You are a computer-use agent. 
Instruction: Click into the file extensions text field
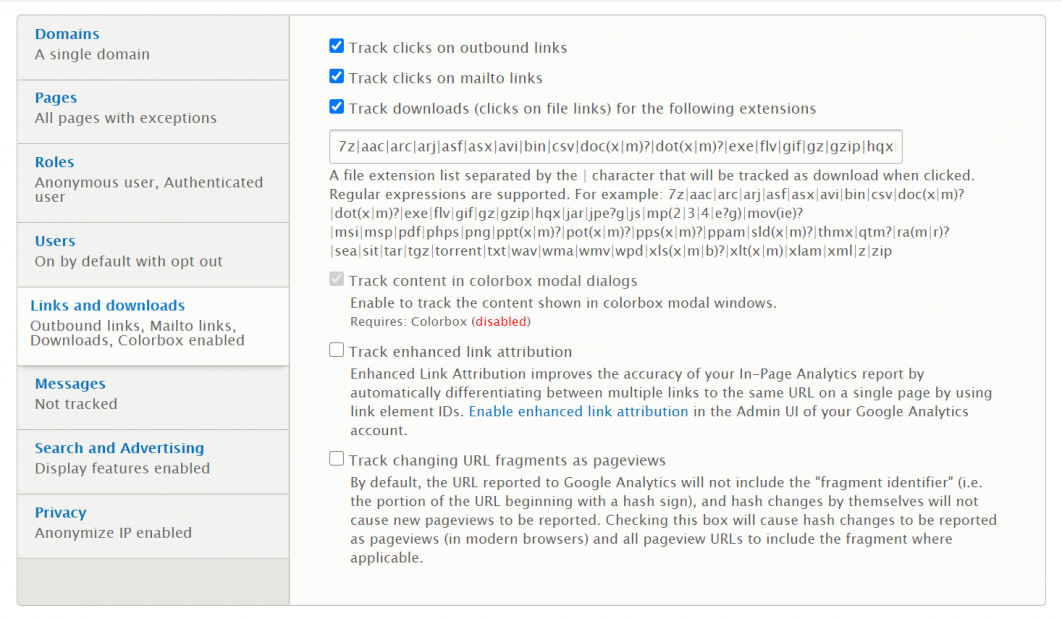coord(615,146)
